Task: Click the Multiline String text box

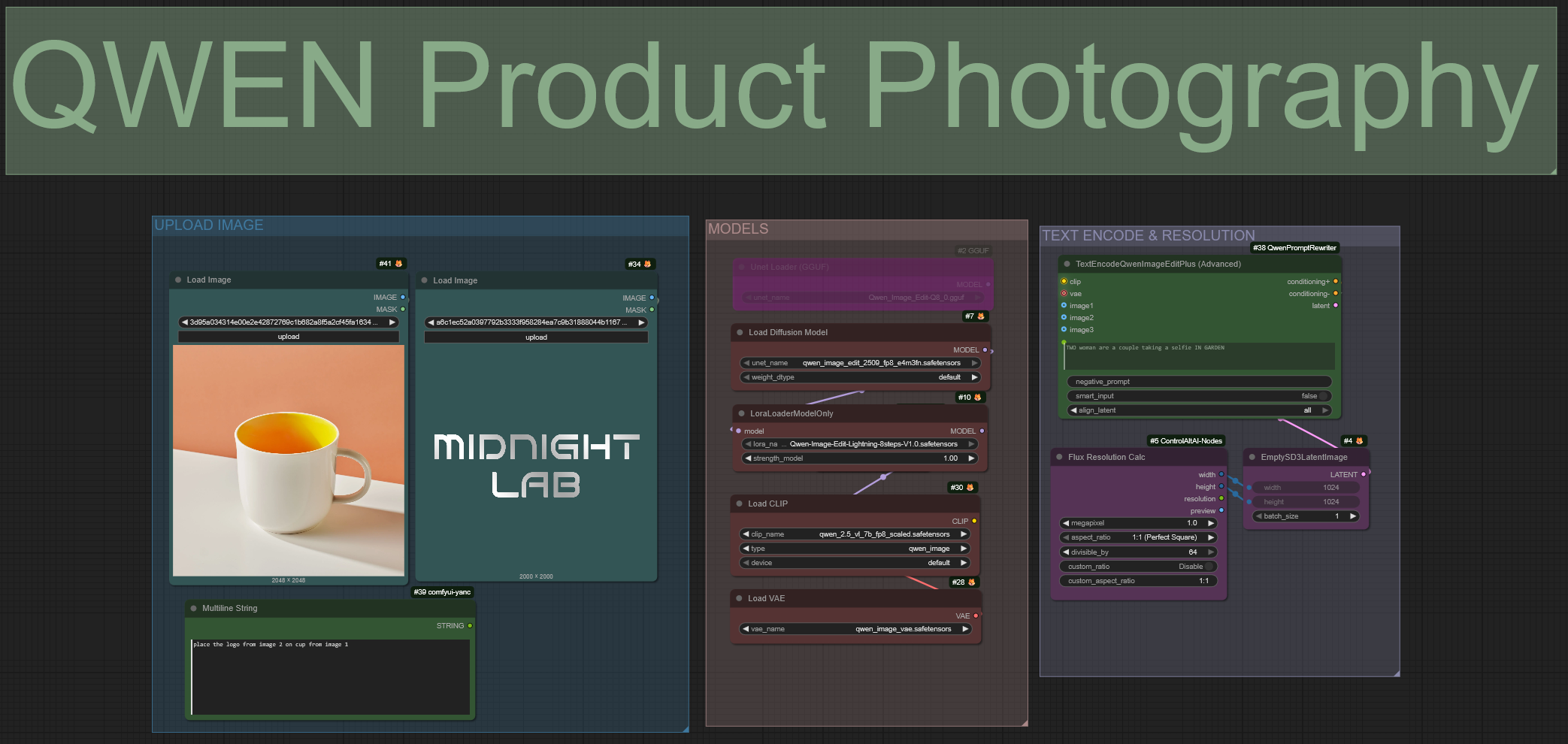Action: [331, 677]
